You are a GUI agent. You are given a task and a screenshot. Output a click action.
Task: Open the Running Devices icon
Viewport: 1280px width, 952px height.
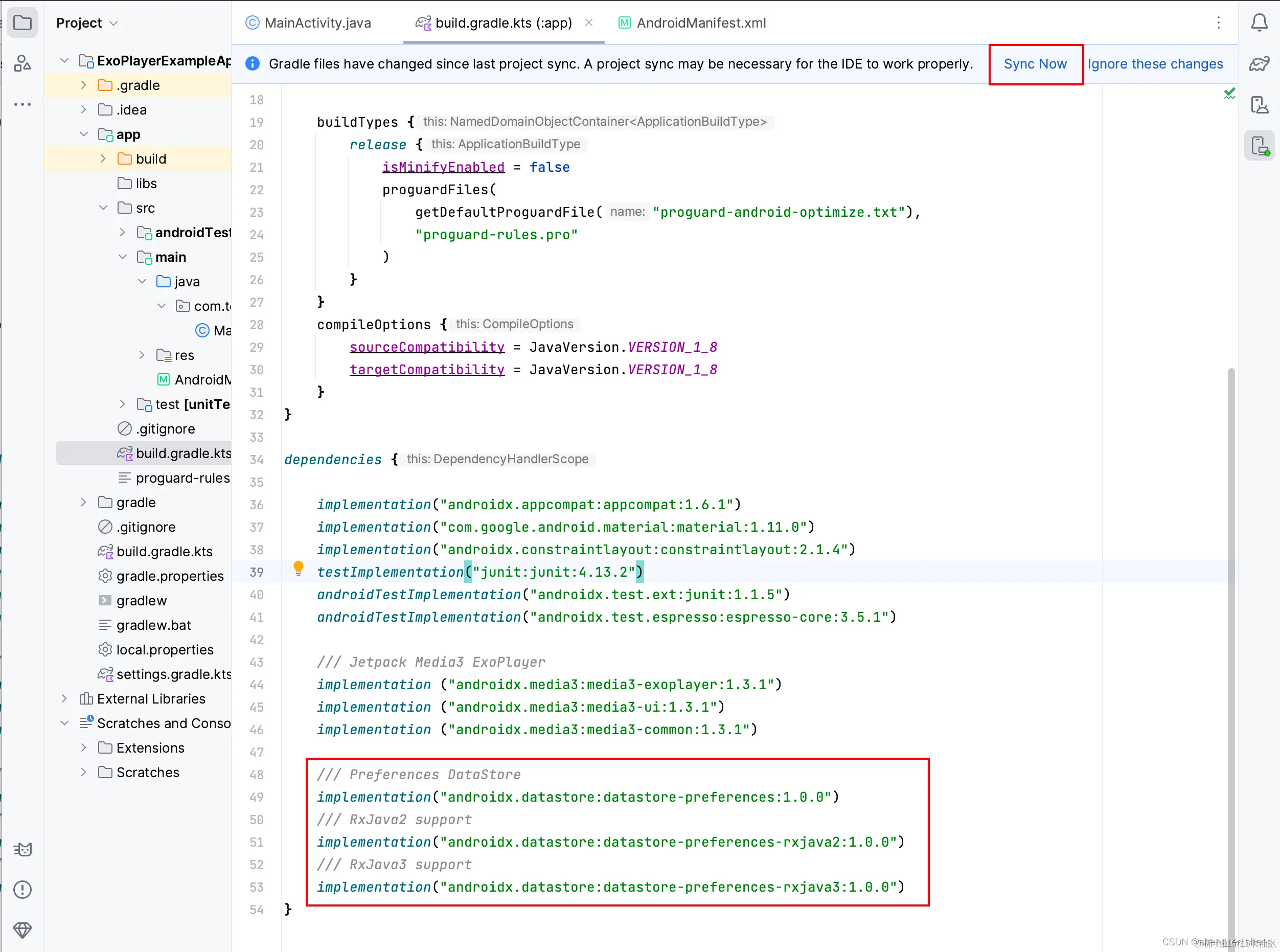1259,146
